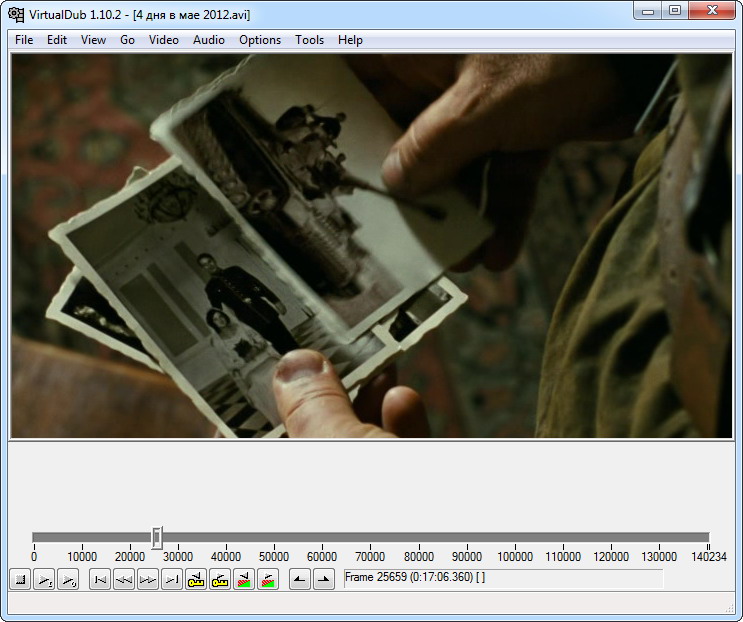Open the Audio menu

click(x=208, y=40)
